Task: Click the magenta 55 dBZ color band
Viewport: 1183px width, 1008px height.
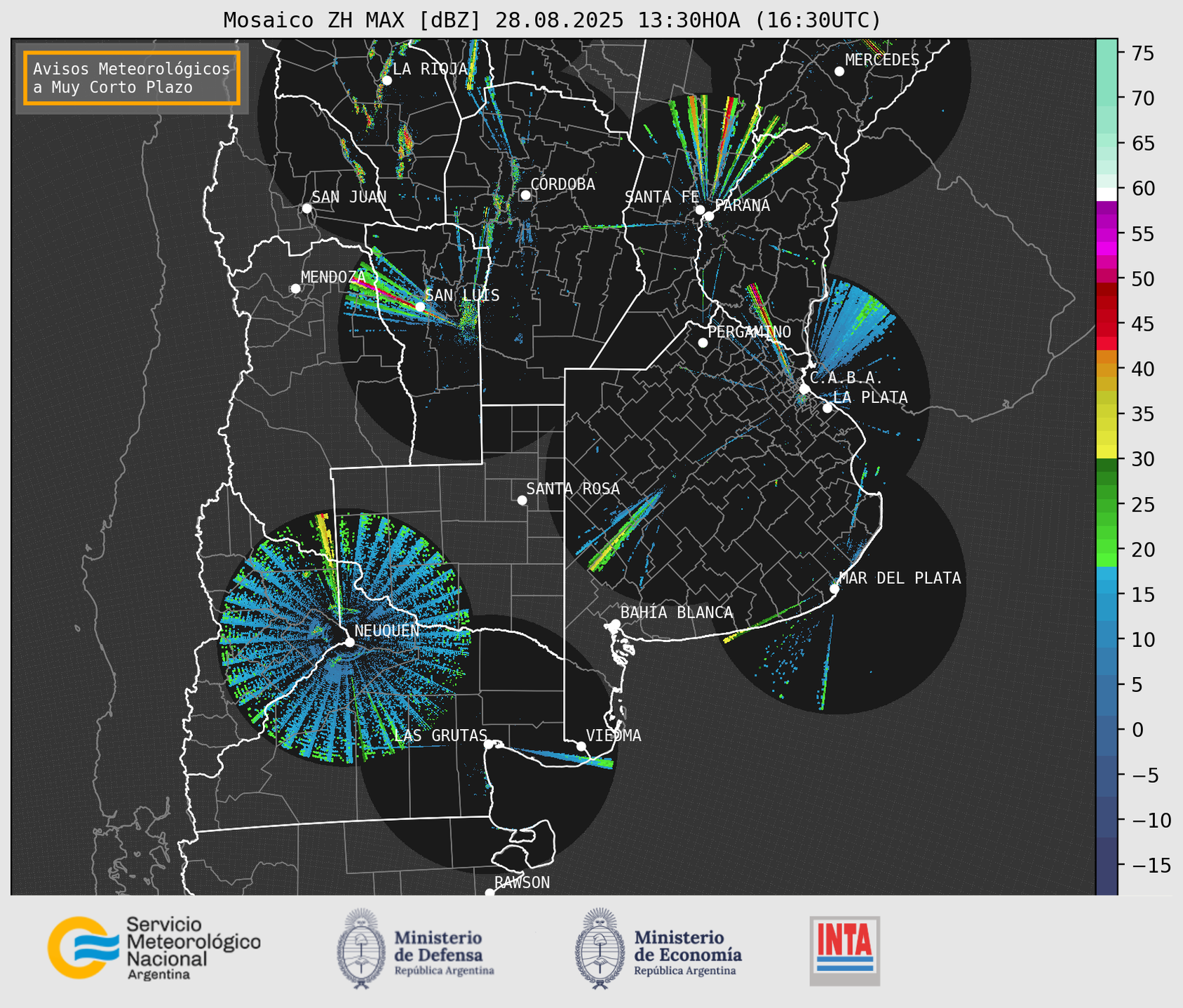Action: click(x=1106, y=233)
